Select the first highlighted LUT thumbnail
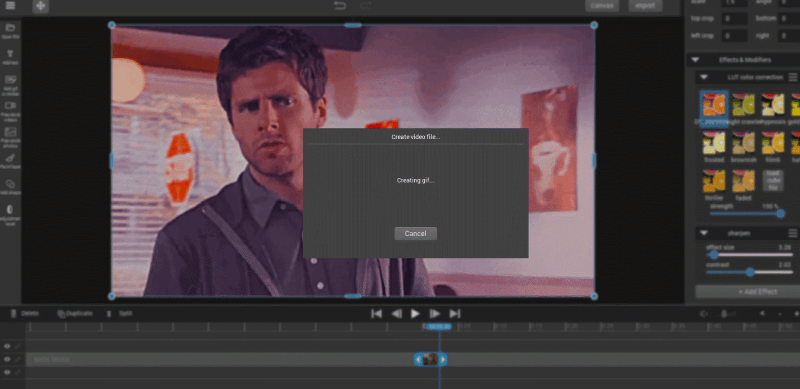Image resolution: width=800 pixels, height=389 pixels. [714, 105]
